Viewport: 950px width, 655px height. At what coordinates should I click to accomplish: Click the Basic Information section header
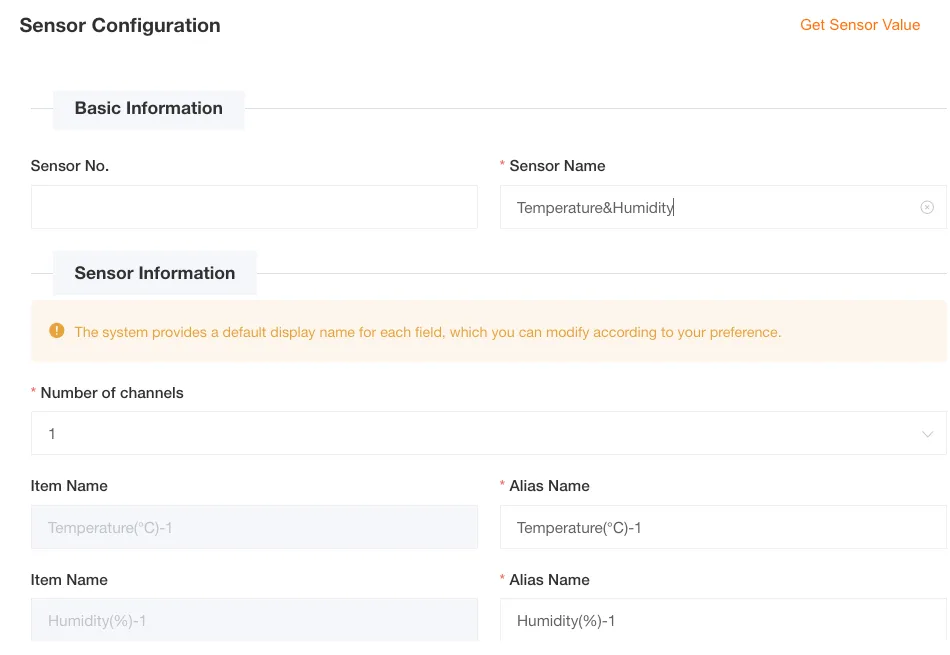(x=148, y=108)
